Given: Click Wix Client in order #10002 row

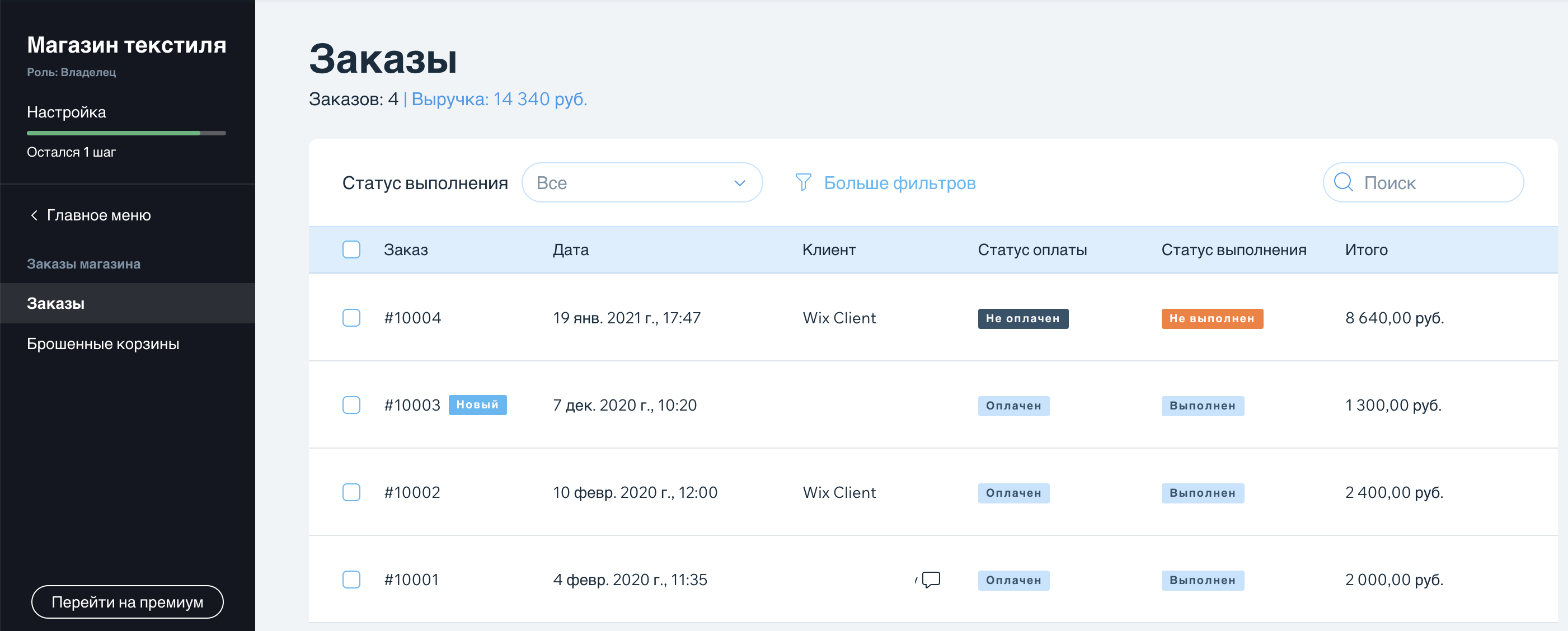Looking at the screenshot, I should (839, 492).
